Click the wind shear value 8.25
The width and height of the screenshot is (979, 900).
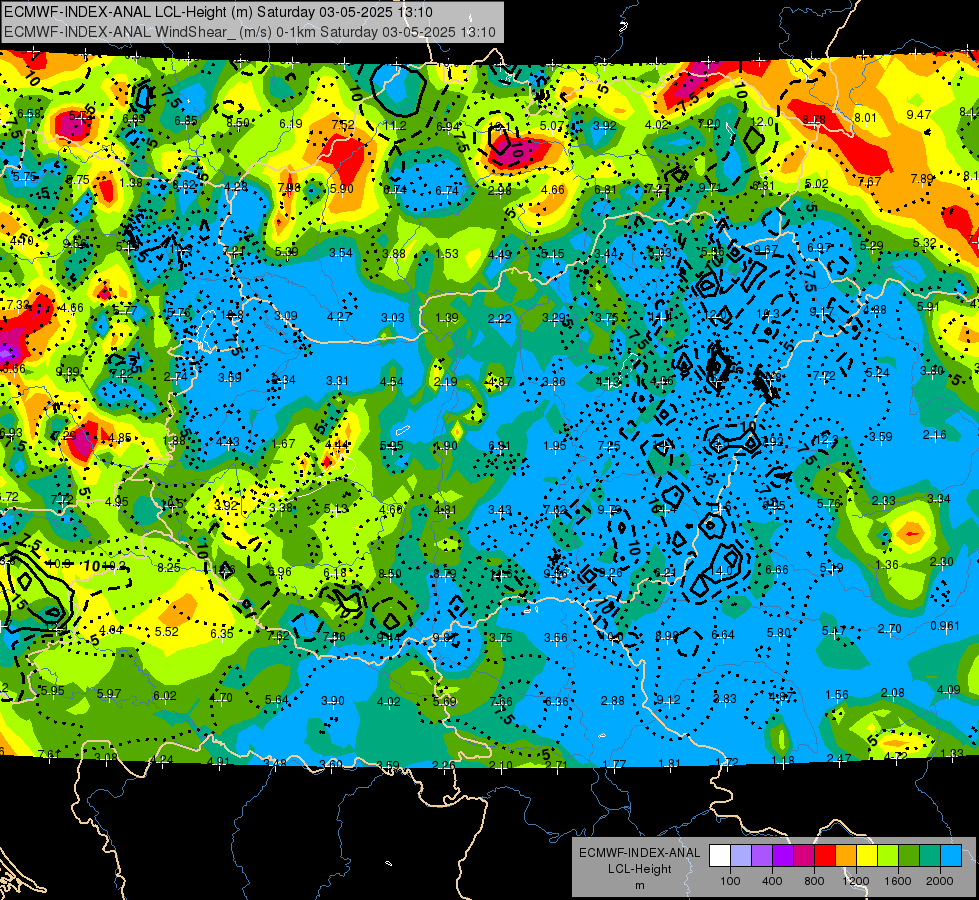click(x=169, y=568)
